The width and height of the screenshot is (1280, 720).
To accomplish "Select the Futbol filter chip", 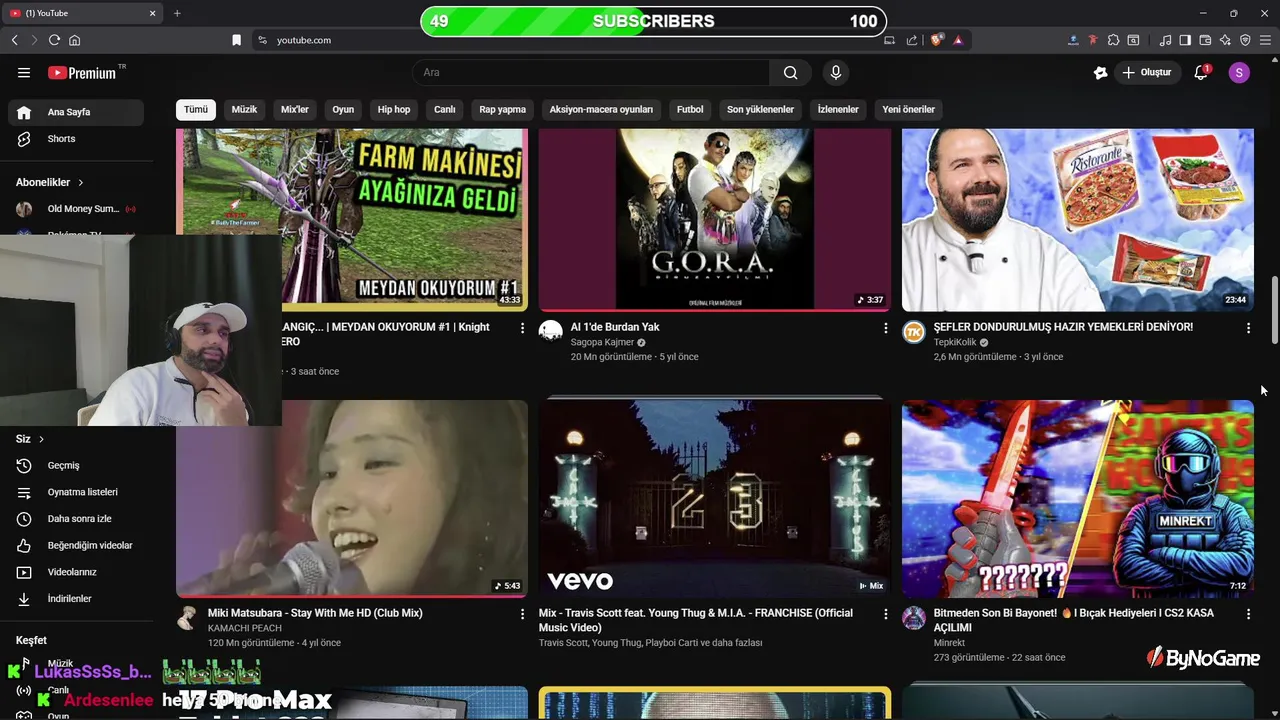I will pyautogui.click(x=690, y=109).
